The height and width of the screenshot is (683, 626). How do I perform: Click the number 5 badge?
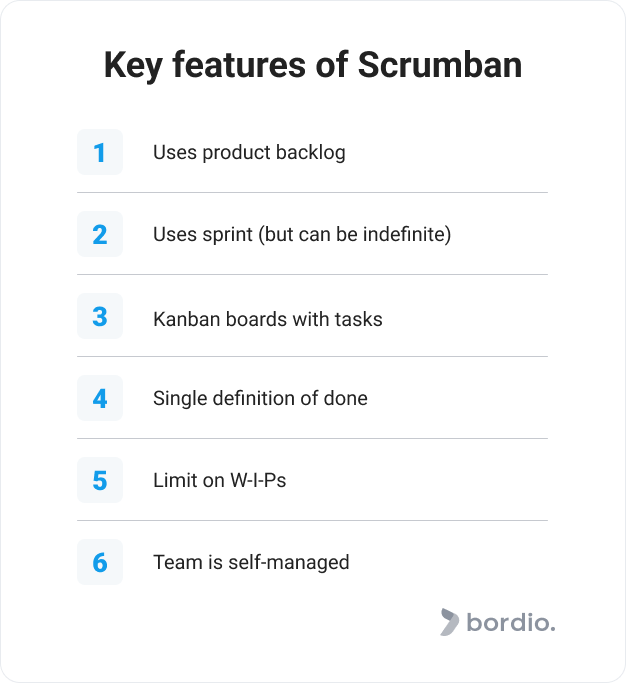[x=100, y=480]
